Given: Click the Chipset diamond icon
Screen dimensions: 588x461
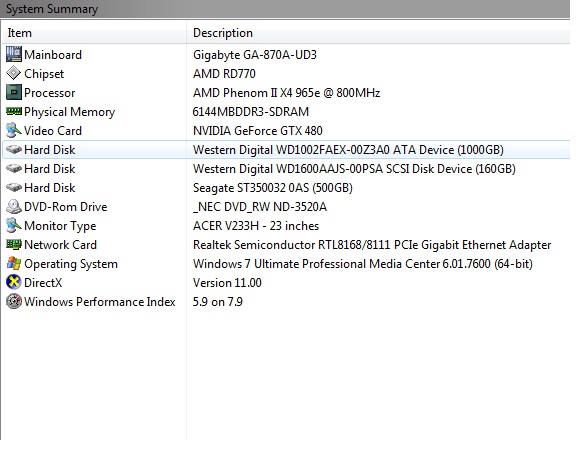Looking at the screenshot, I should tap(14, 73).
